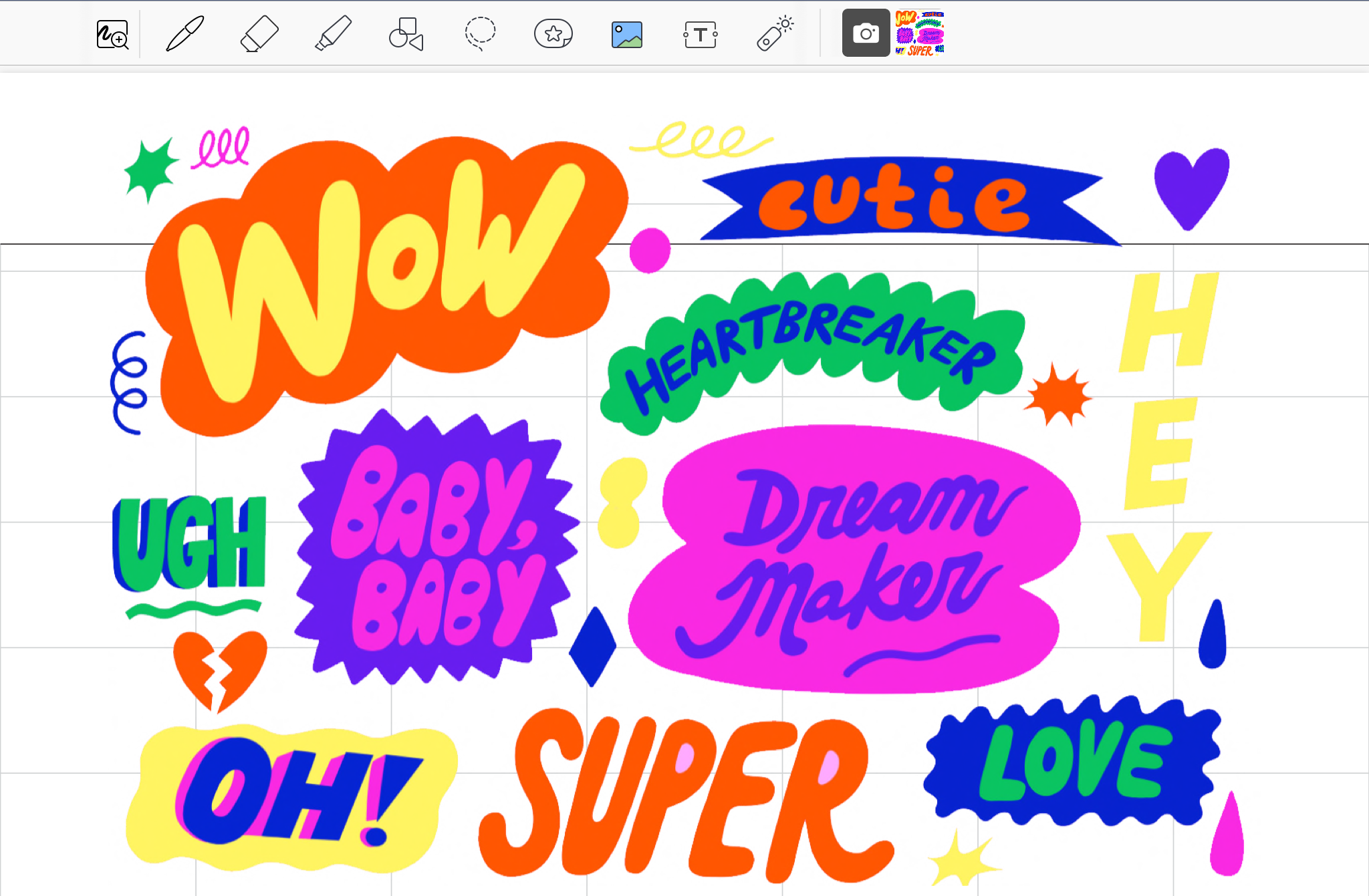Viewport: 1369px width, 896px height.
Task: Select the Highlighter tool
Action: pyautogui.click(x=332, y=34)
